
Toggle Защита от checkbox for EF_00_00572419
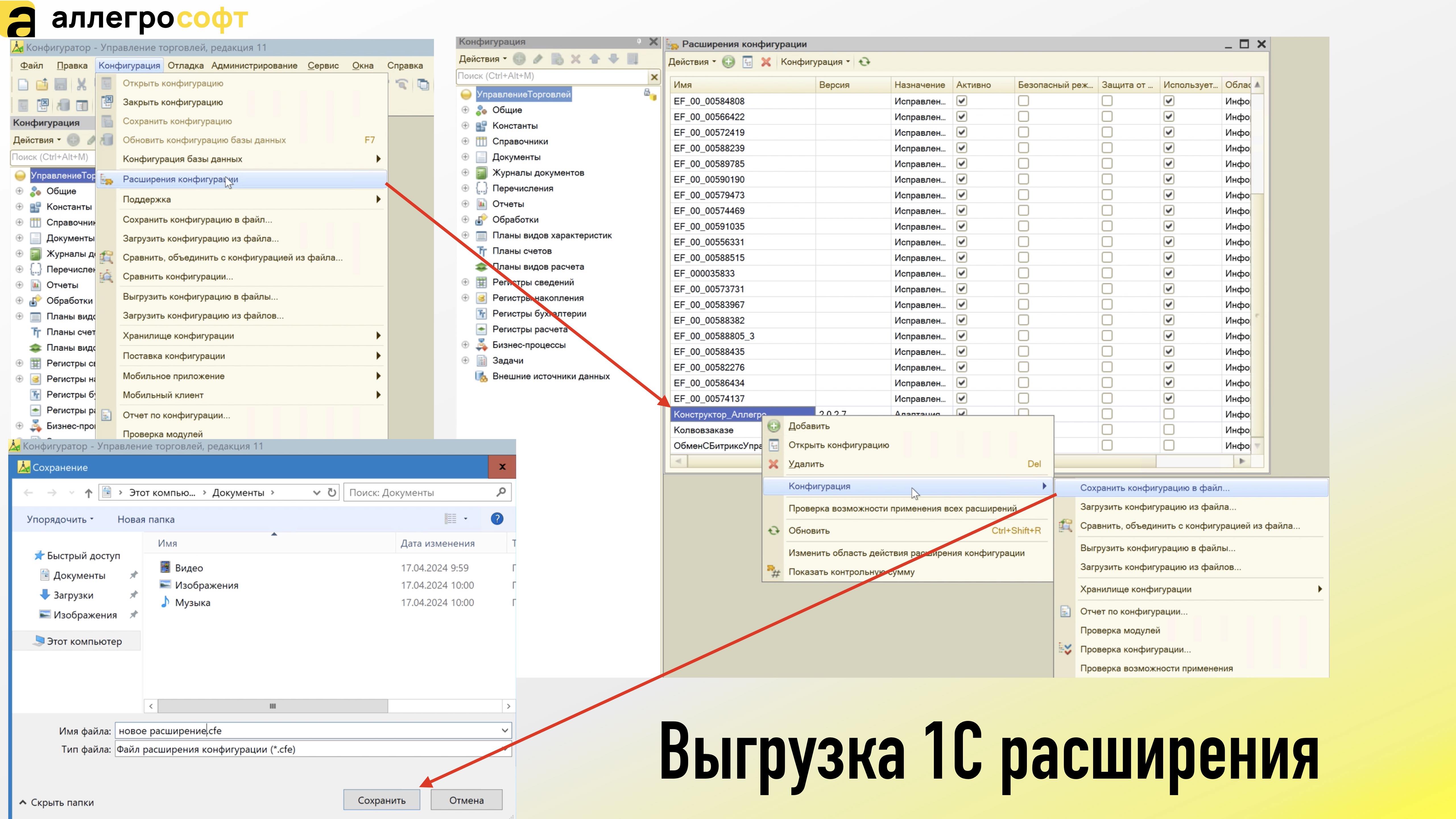[x=1107, y=132]
